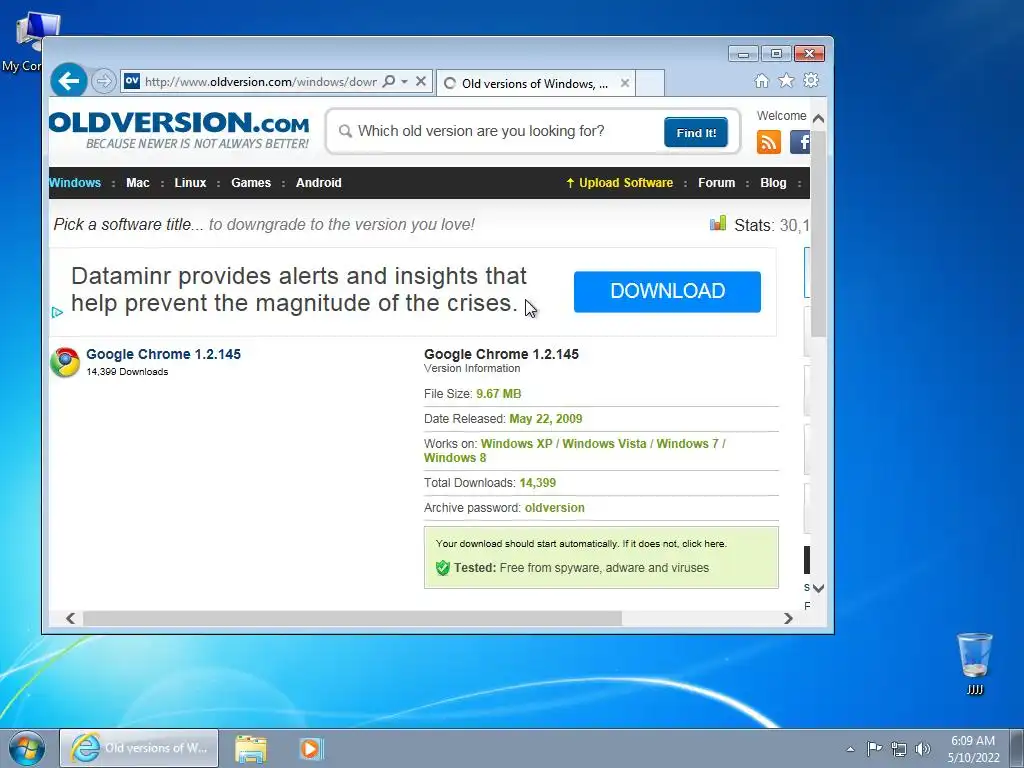Click the horizontal scrollbar left arrow
The image size is (1024, 768).
pyautogui.click(x=71, y=618)
